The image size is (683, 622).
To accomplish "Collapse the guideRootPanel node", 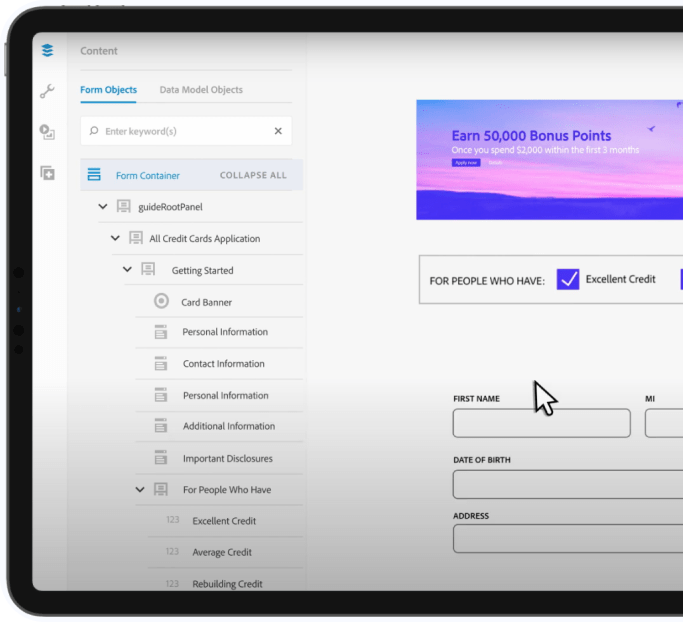I will point(103,206).
